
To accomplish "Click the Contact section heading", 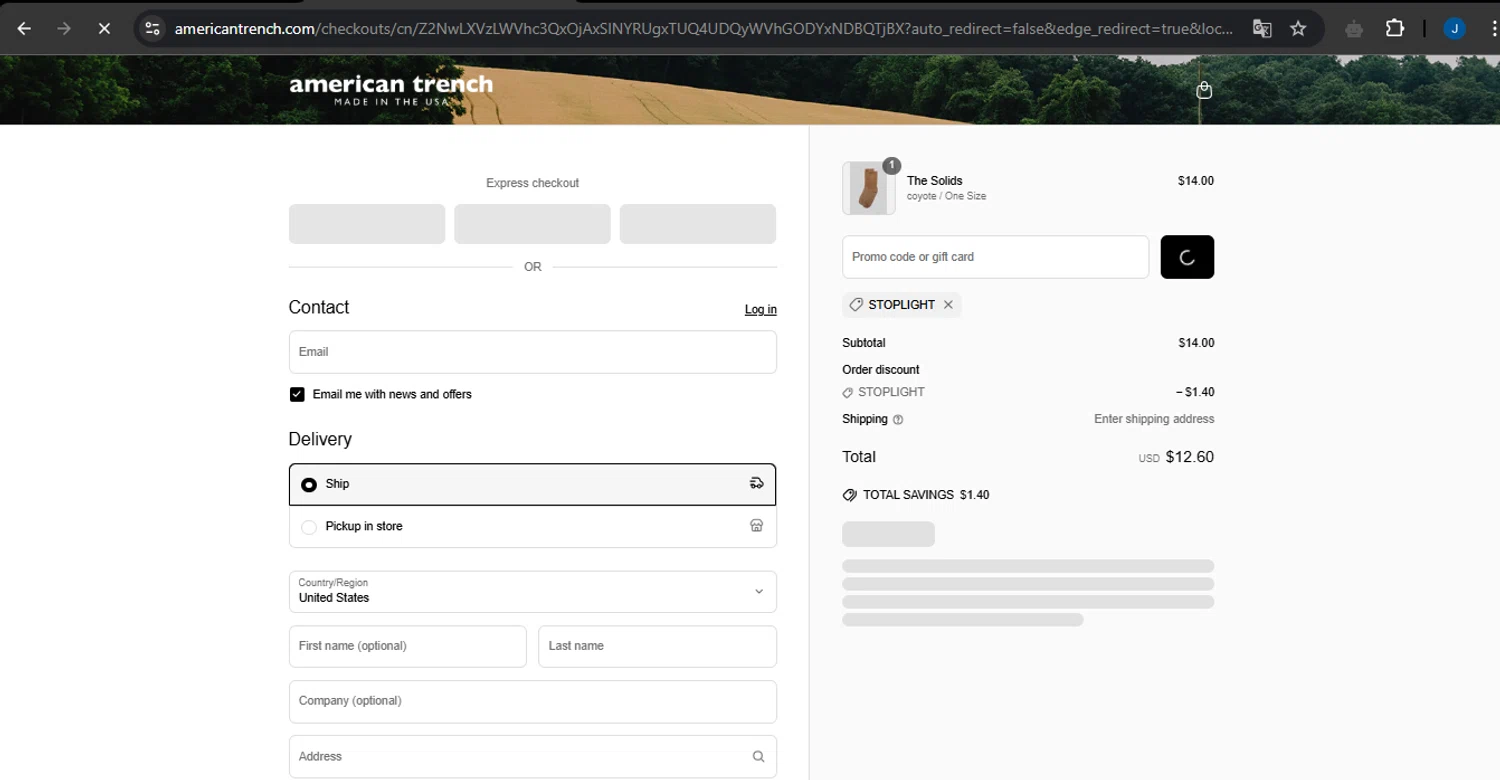I will point(319,307).
